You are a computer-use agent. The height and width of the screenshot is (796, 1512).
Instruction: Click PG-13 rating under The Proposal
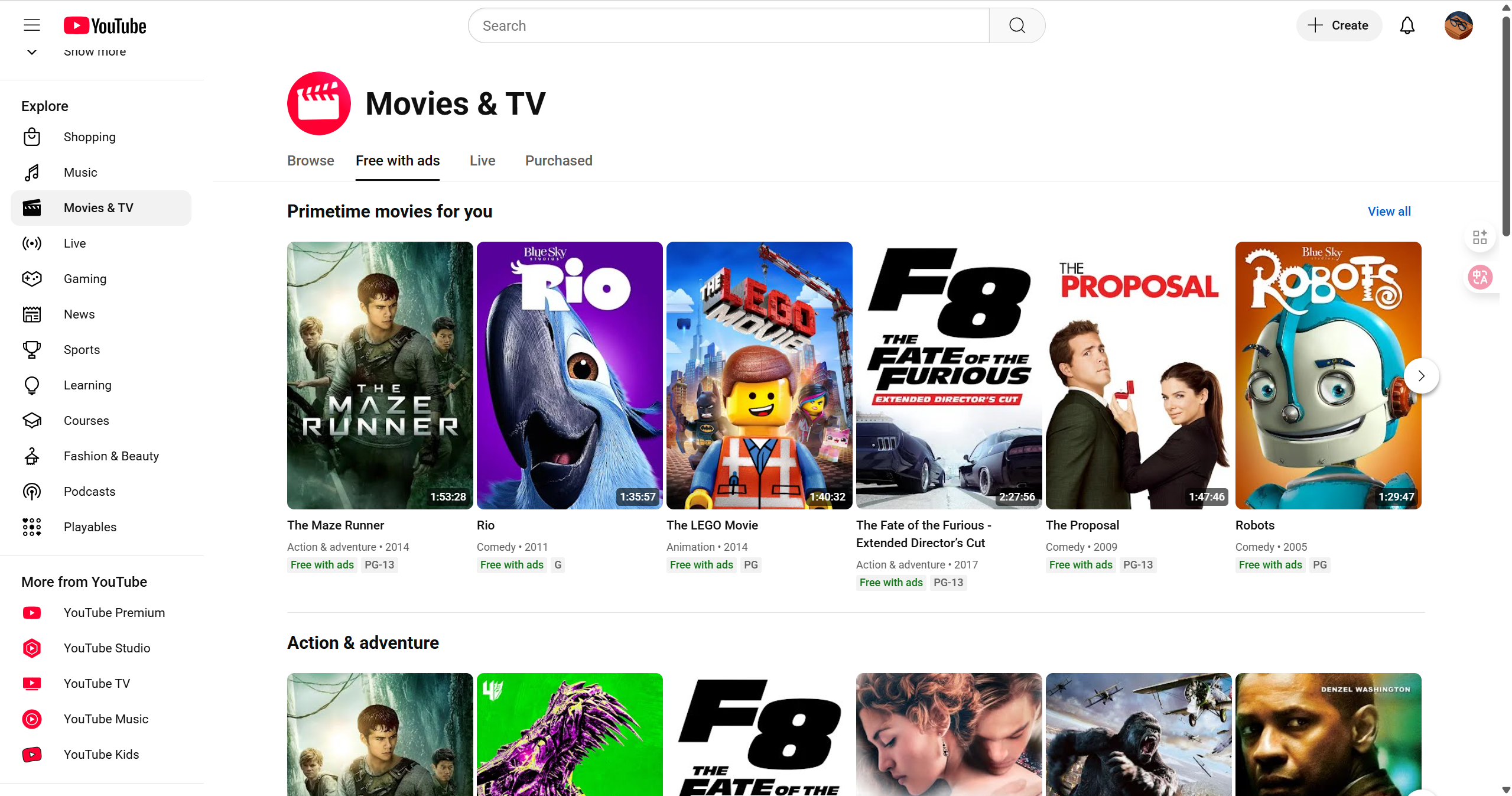[x=1138, y=565]
